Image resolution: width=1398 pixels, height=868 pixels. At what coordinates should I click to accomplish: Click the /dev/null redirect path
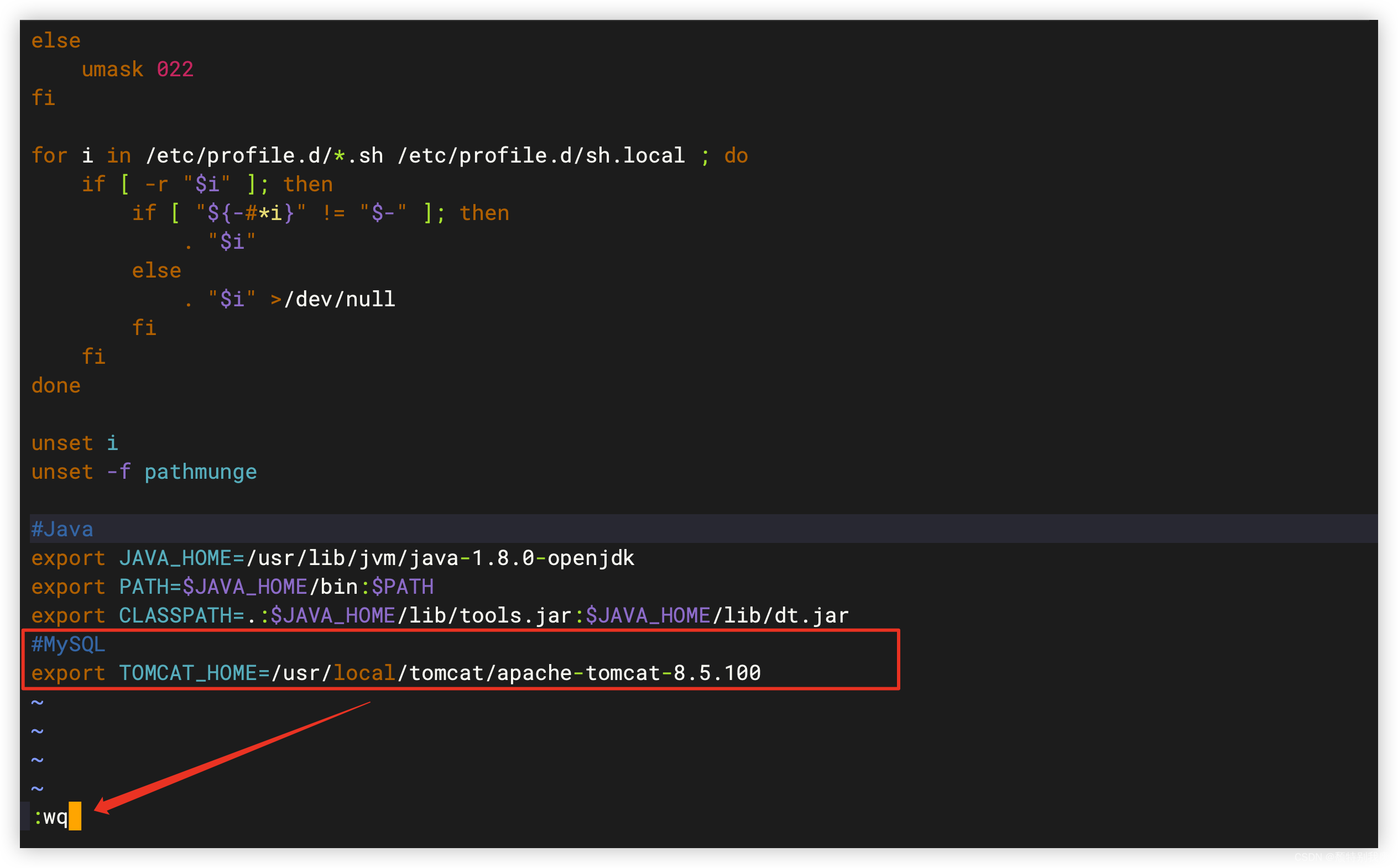340,299
